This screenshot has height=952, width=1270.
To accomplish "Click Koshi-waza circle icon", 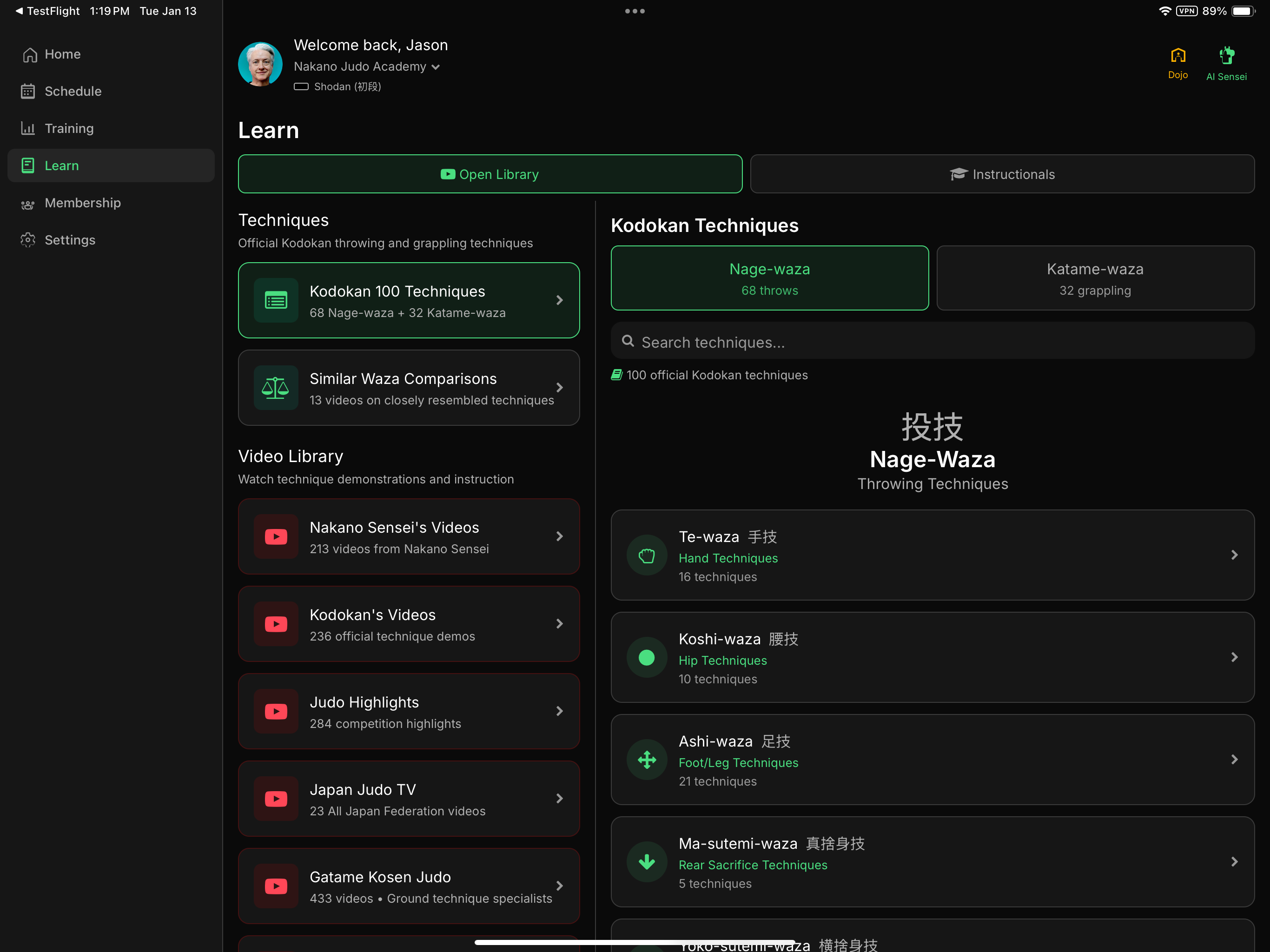I will [x=647, y=657].
